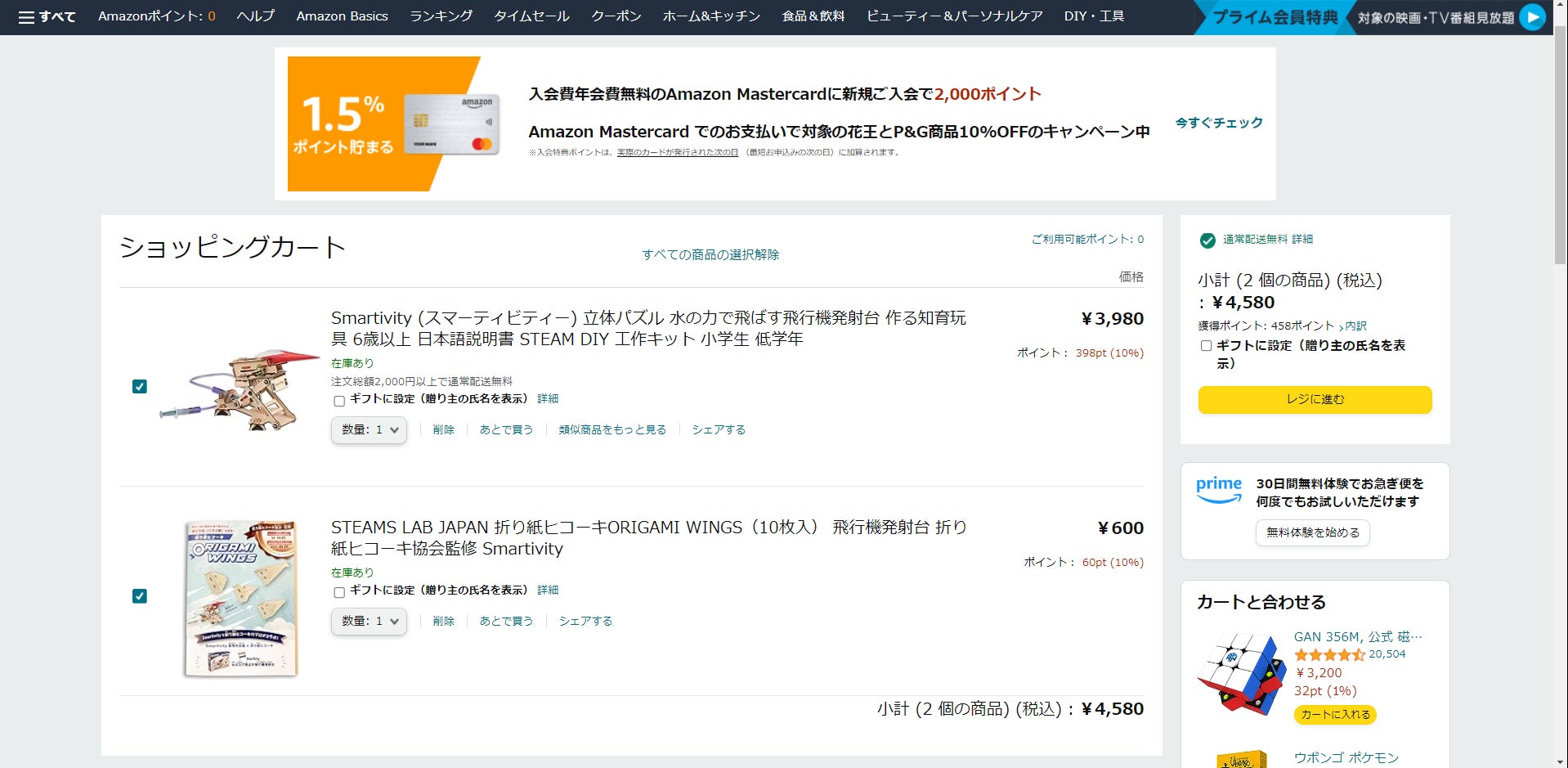This screenshot has width=1568, height=768.
Task: Deselect all items with すべての商品の選択解除
Action: (710, 254)
